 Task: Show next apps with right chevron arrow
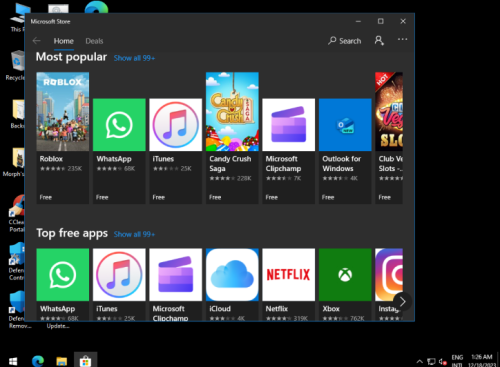402,302
